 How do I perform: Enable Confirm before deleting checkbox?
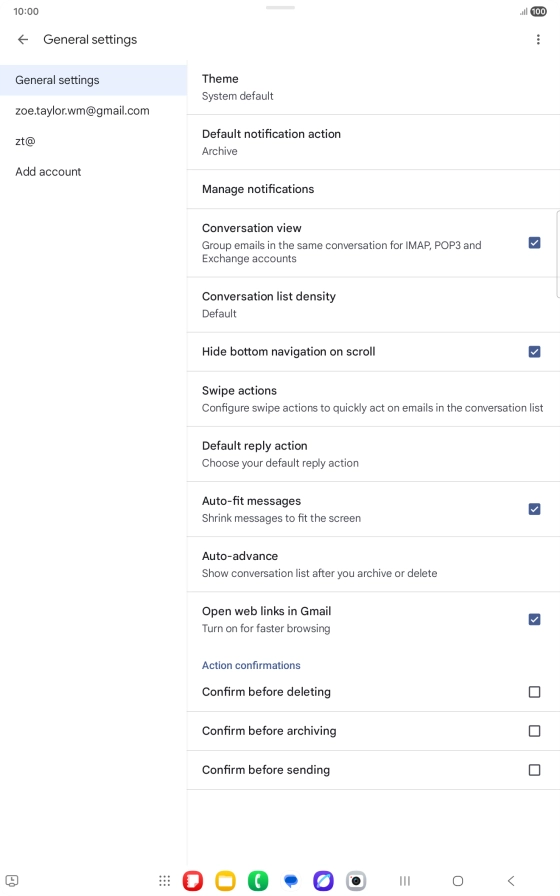click(534, 692)
